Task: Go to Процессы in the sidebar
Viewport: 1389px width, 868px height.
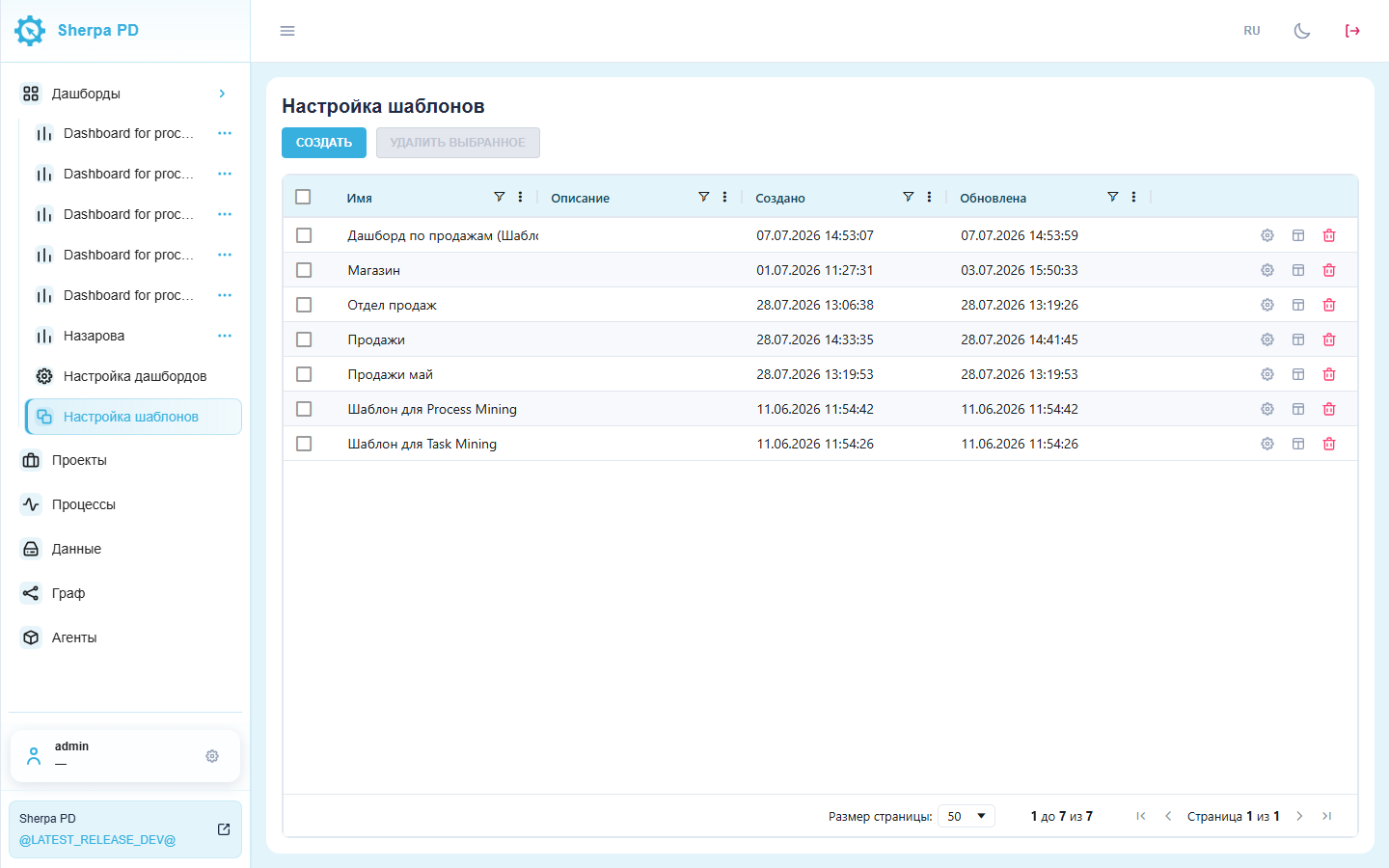Action: pos(84,504)
